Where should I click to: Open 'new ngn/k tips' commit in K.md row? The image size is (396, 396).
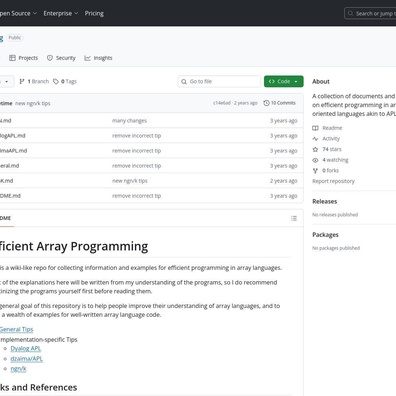click(x=130, y=181)
